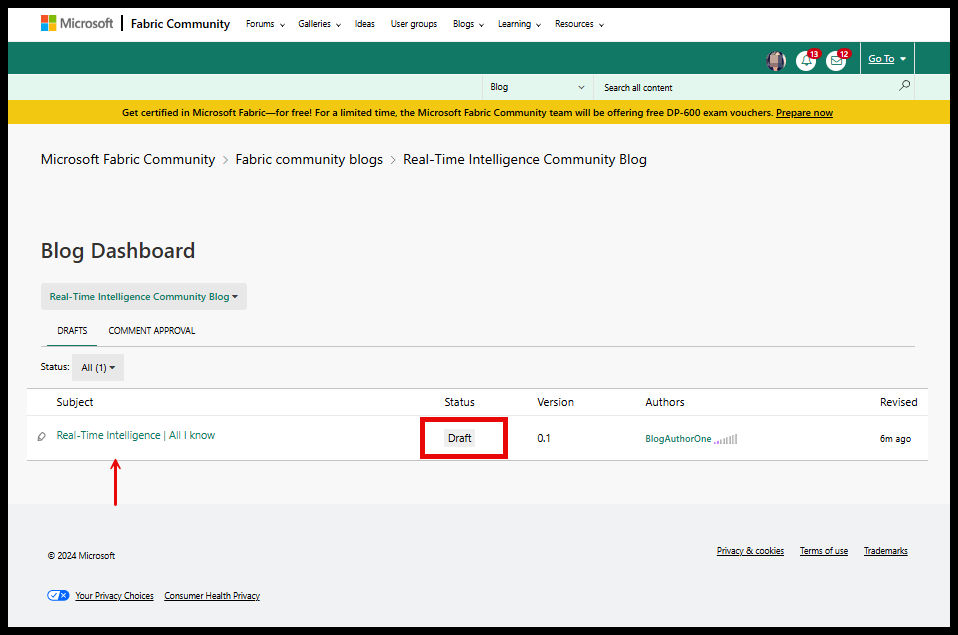This screenshot has height=635, width=958.
Task: Open messages envelope with 12 badge
Action: click(836, 61)
